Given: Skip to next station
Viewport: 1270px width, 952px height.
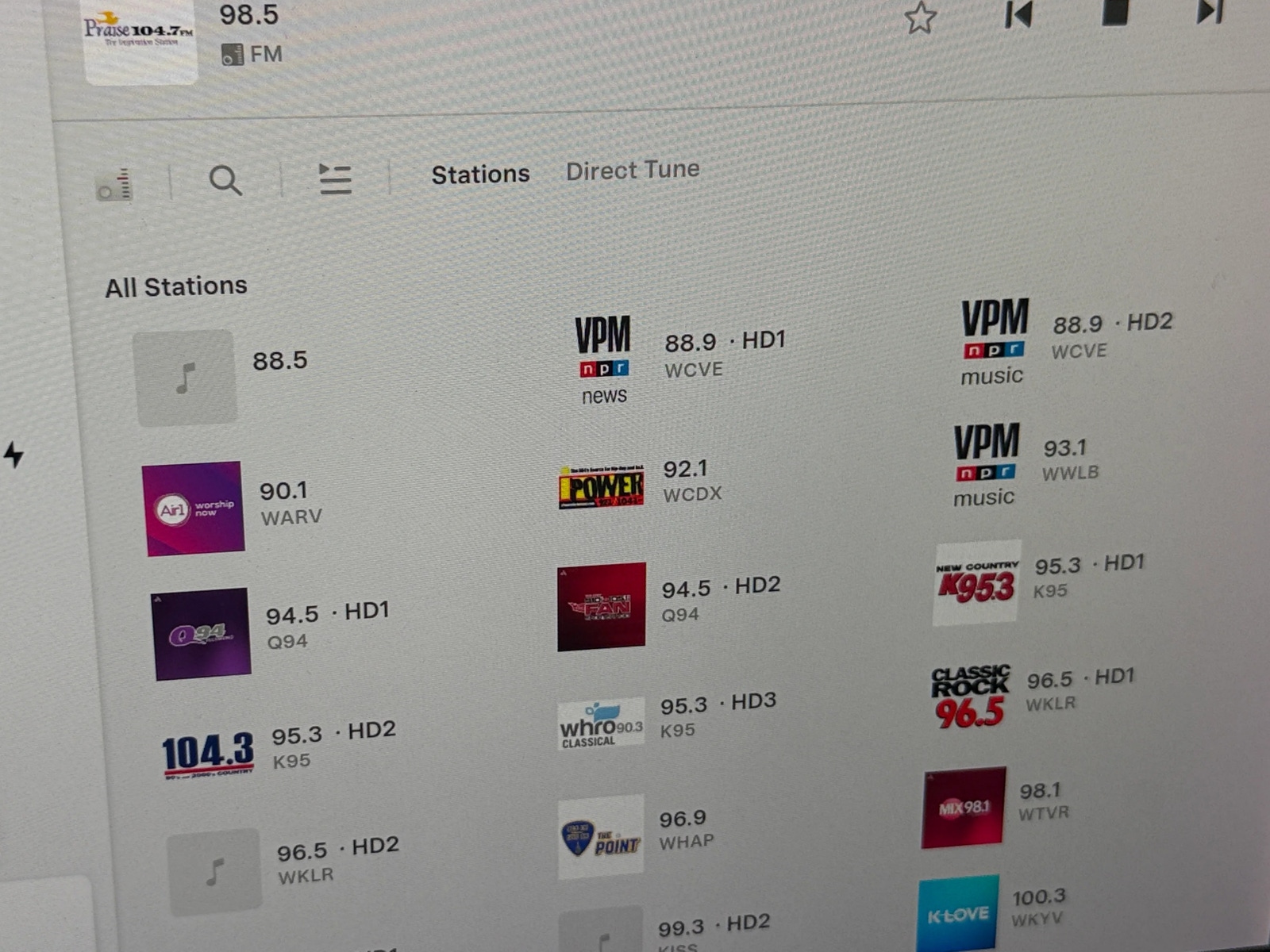Looking at the screenshot, I should coord(1209,12).
